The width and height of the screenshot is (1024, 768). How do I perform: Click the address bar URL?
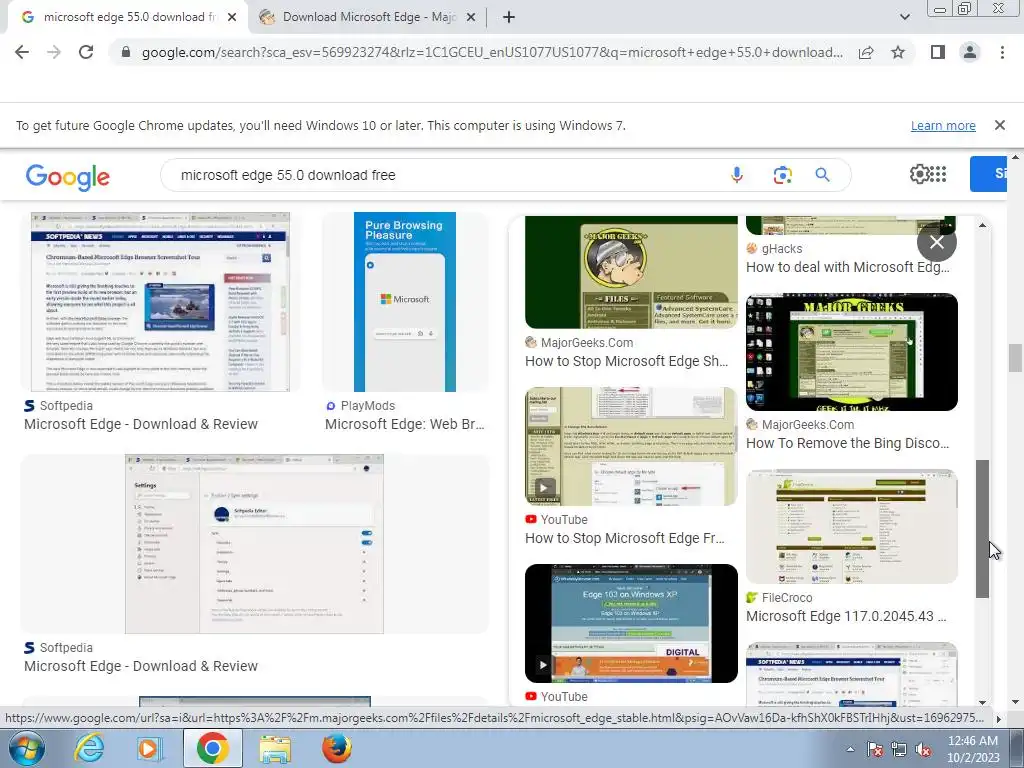(492, 52)
